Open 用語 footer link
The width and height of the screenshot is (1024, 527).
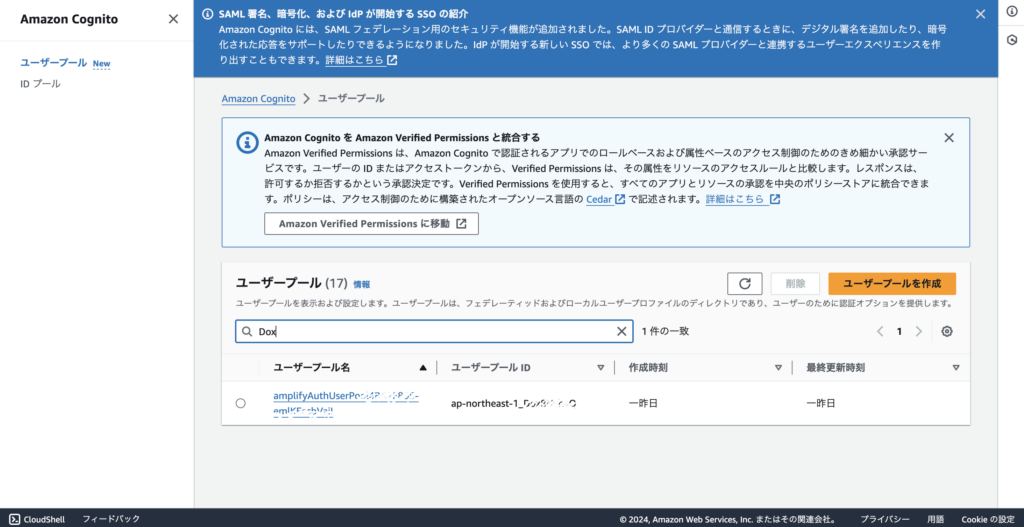[x=935, y=519]
